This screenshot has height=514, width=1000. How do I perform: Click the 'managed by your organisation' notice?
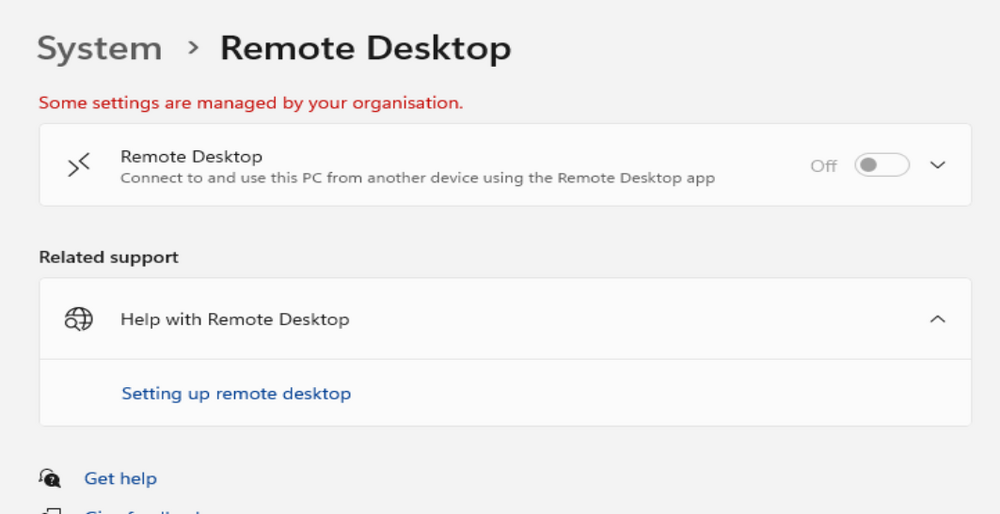[x=251, y=103]
